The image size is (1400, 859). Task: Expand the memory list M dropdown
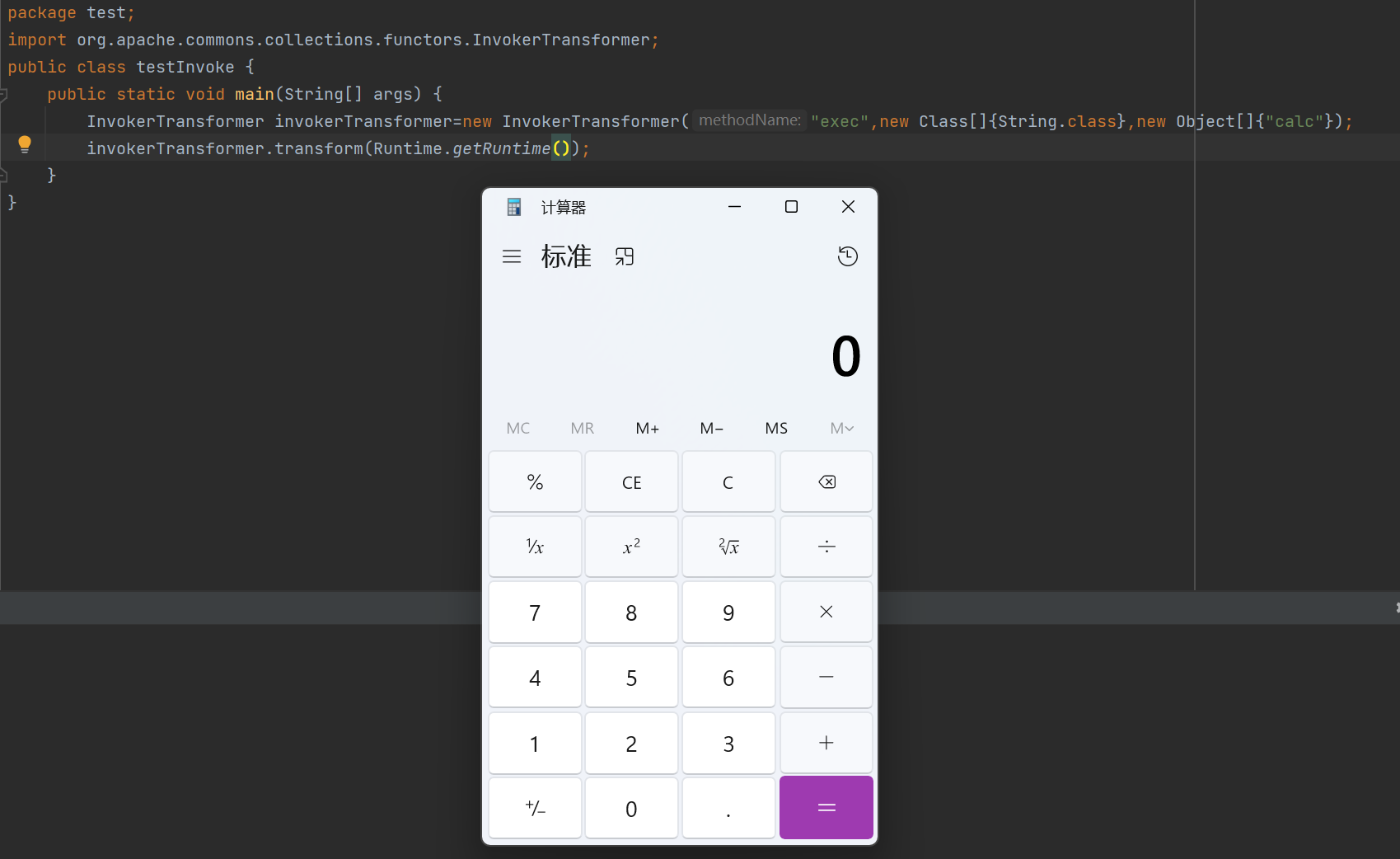pyautogui.click(x=841, y=428)
